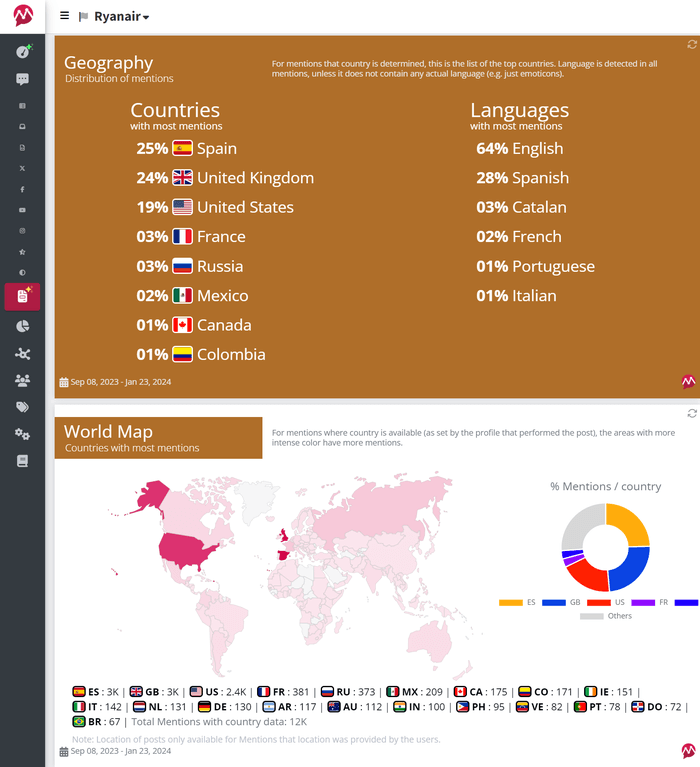700x767 pixels.
Task: Toggle Others gray legend swatch
Action: (x=592, y=616)
